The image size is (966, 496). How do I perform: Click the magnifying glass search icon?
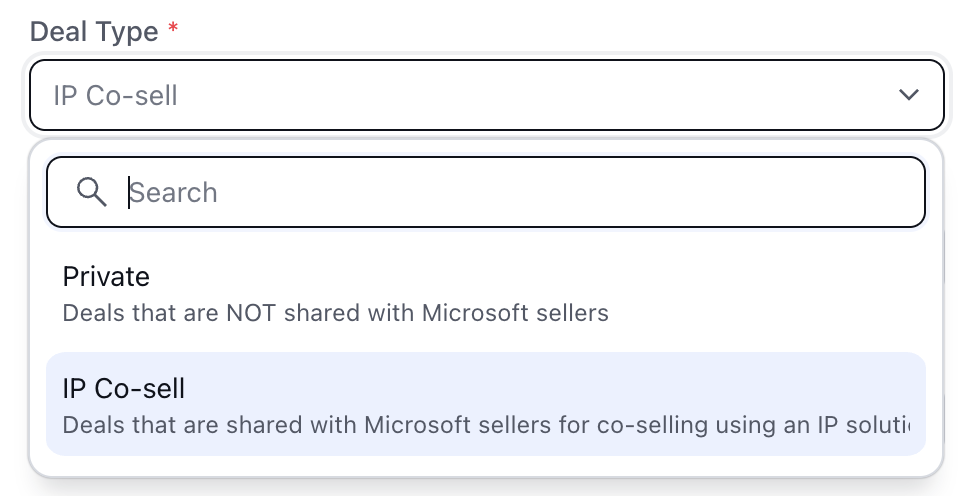tap(91, 192)
